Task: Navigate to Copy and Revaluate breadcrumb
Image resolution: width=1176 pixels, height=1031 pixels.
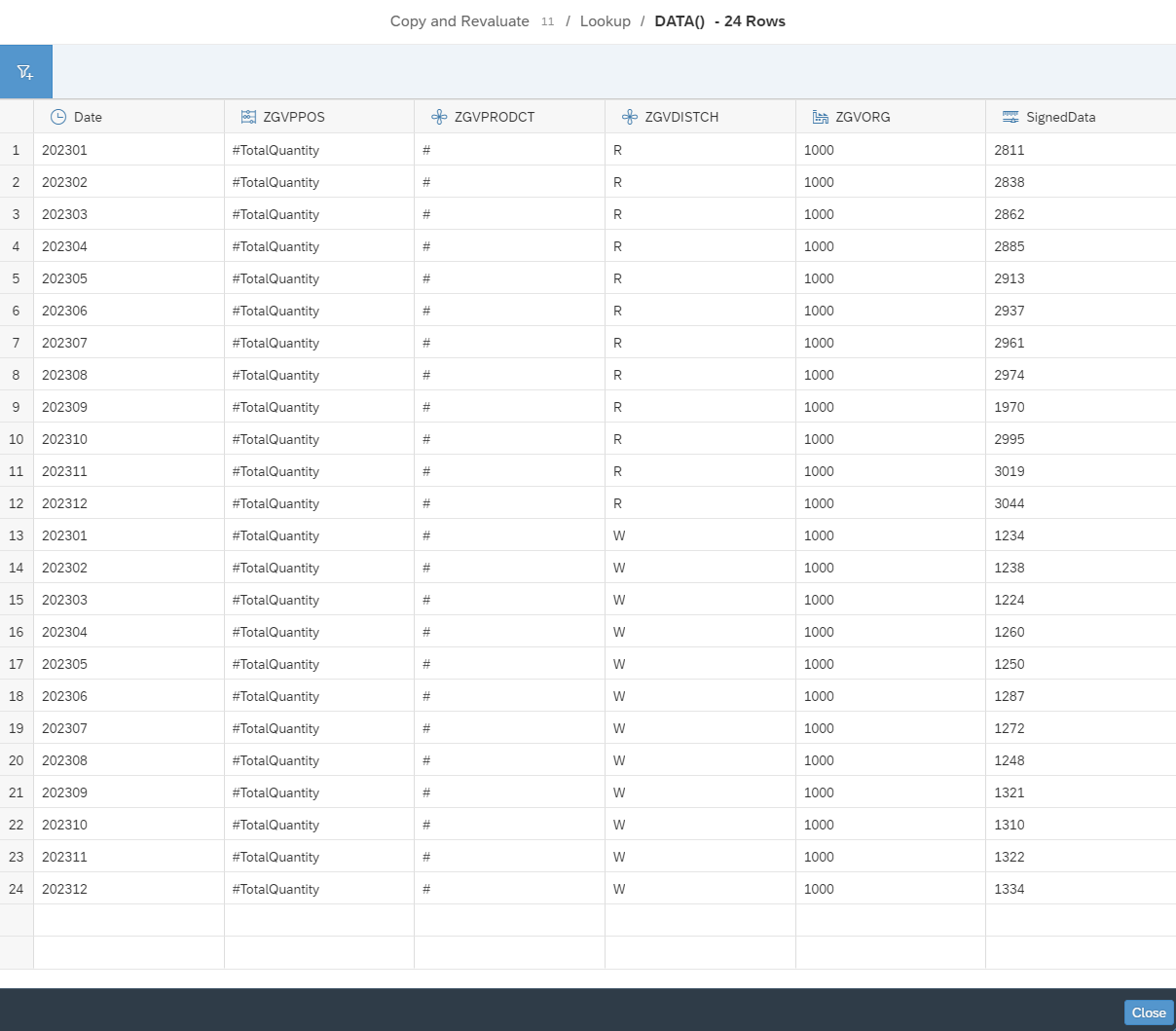Action: pyautogui.click(x=459, y=20)
